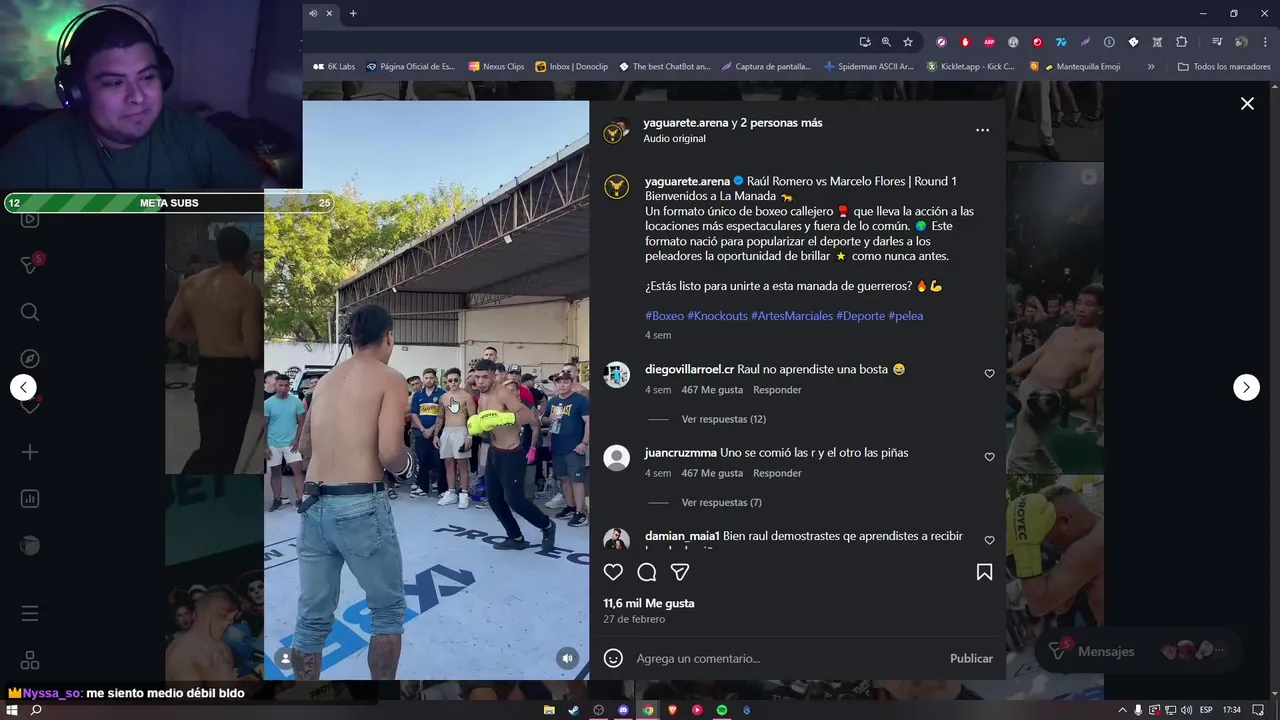Open Instagram hamburger More menu

tap(30, 613)
